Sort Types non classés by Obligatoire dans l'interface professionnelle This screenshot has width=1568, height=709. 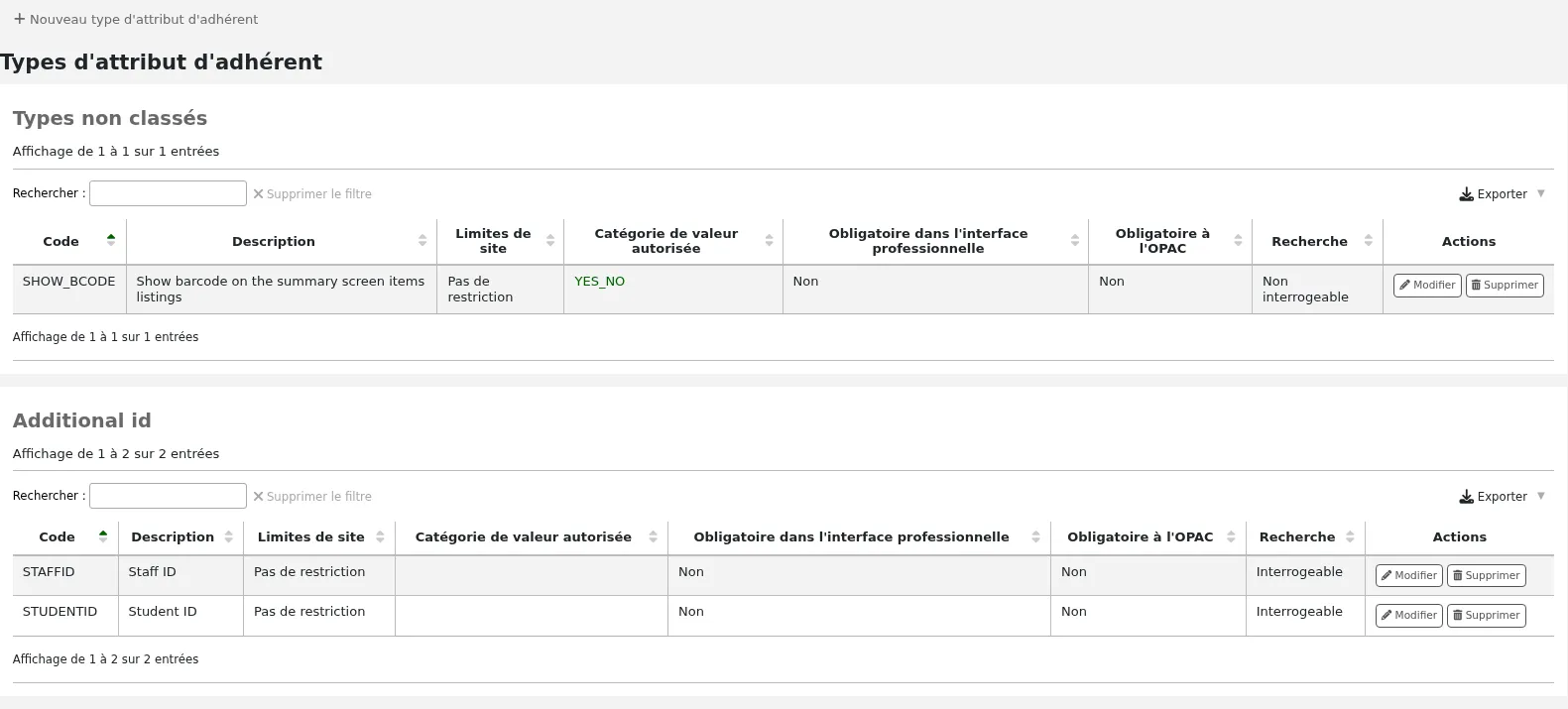click(x=935, y=241)
